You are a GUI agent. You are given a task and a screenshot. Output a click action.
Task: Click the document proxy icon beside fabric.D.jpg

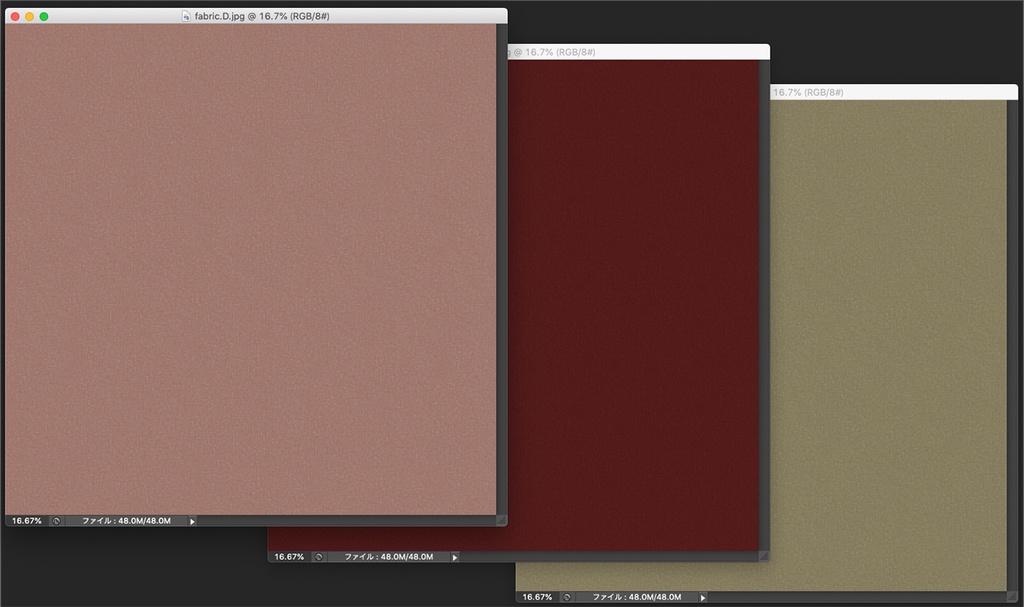pyautogui.click(x=185, y=16)
